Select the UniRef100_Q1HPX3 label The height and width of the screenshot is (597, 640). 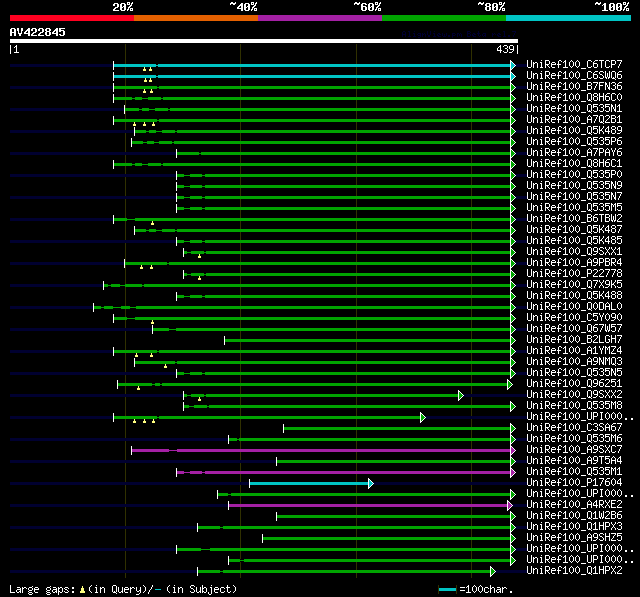click(574, 527)
